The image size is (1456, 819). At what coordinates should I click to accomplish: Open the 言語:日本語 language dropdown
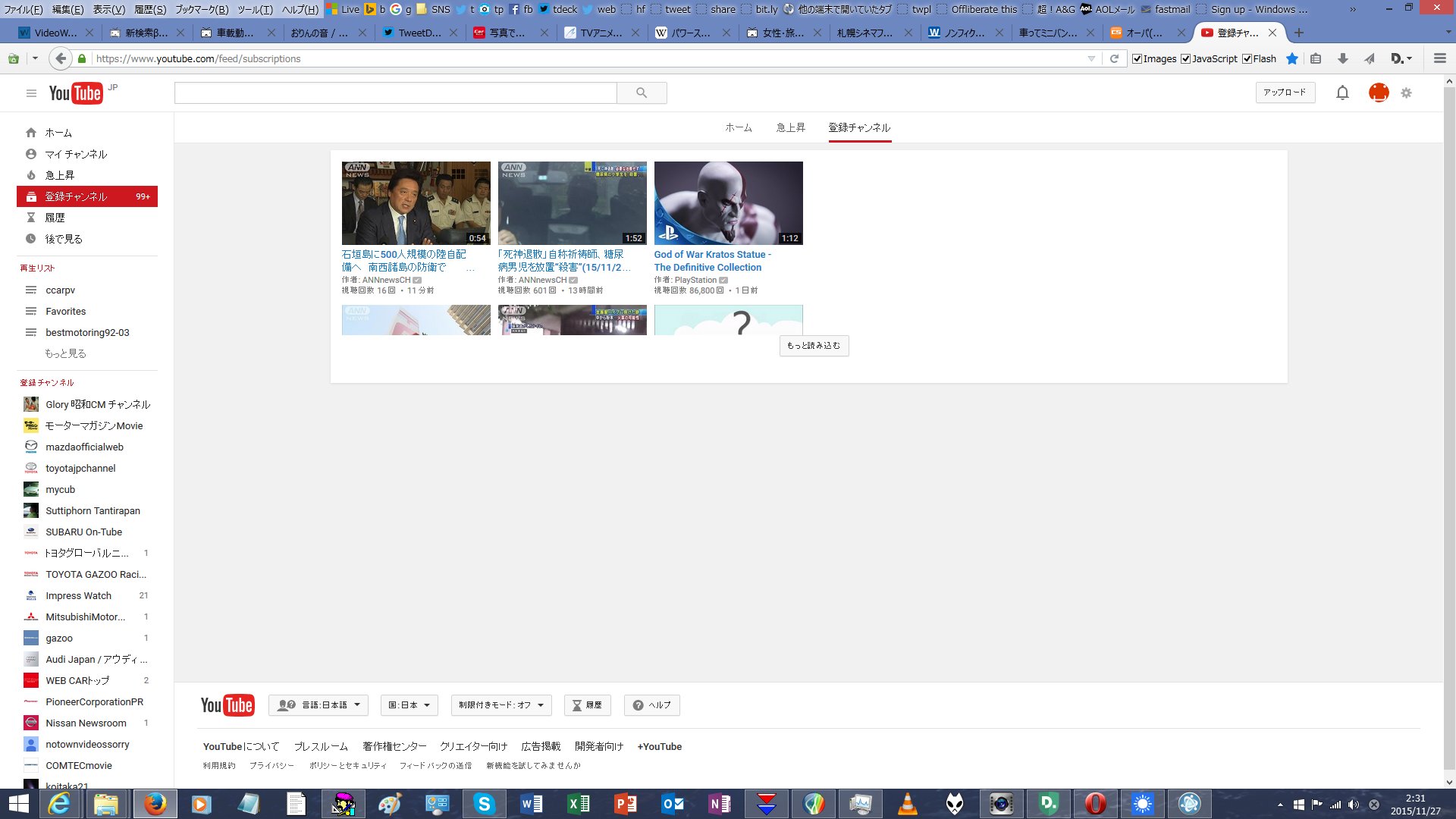point(318,705)
